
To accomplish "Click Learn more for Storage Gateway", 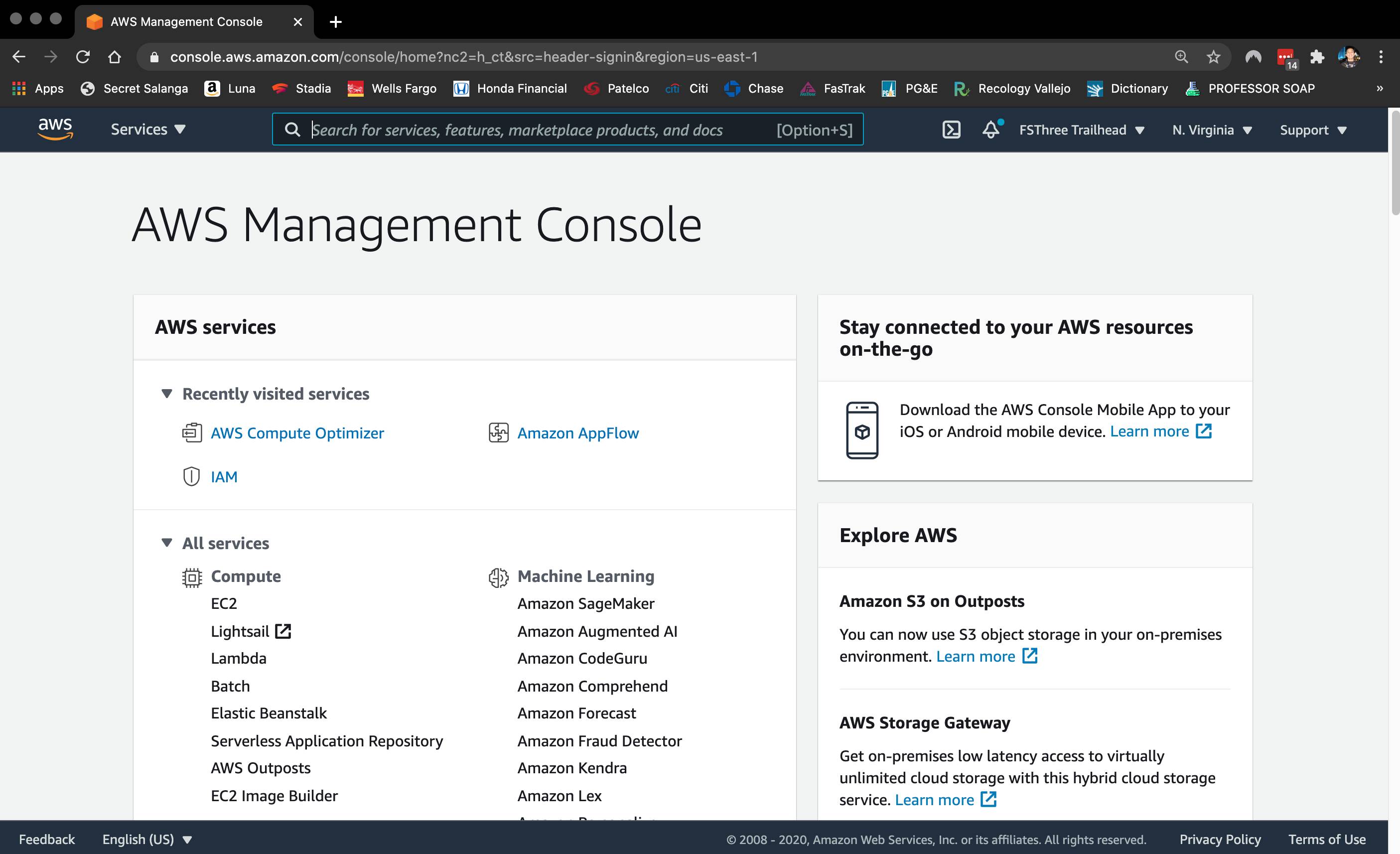I will click(x=946, y=800).
